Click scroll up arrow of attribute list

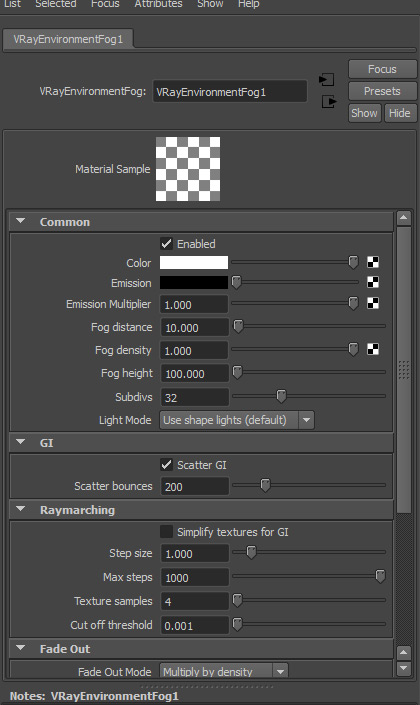pos(404,218)
